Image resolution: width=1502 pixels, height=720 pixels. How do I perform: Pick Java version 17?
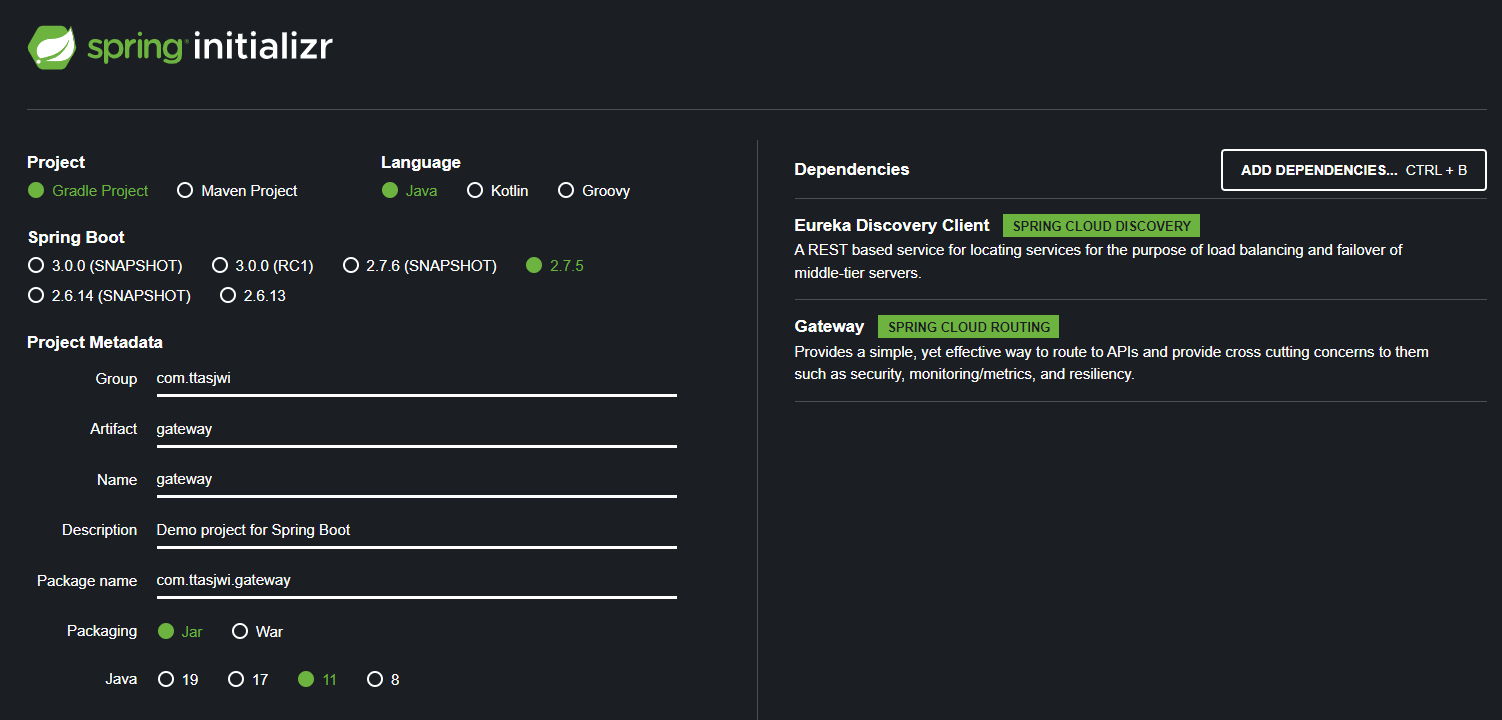(x=248, y=679)
